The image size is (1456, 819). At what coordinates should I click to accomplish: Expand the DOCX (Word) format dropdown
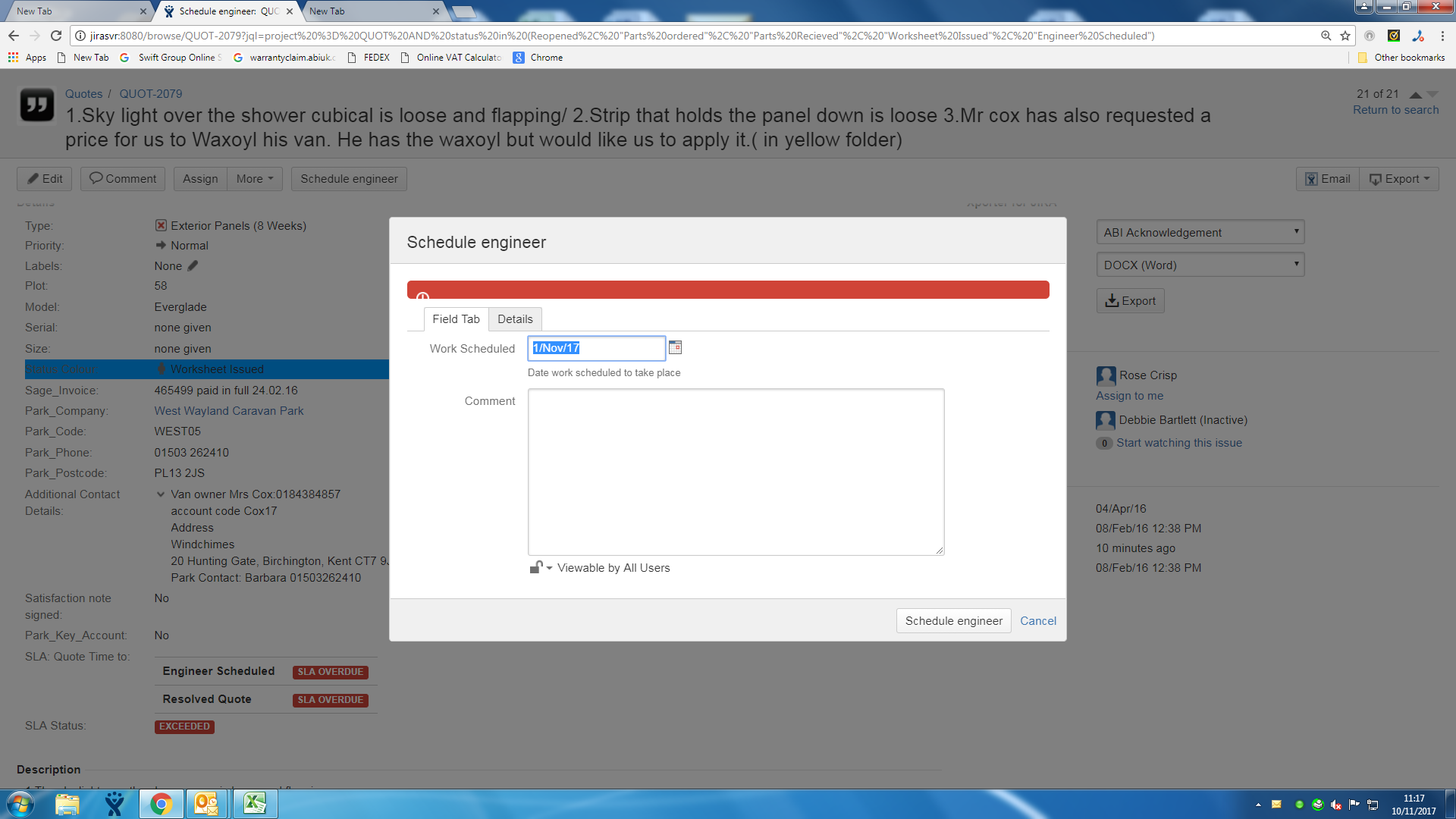1200,265
